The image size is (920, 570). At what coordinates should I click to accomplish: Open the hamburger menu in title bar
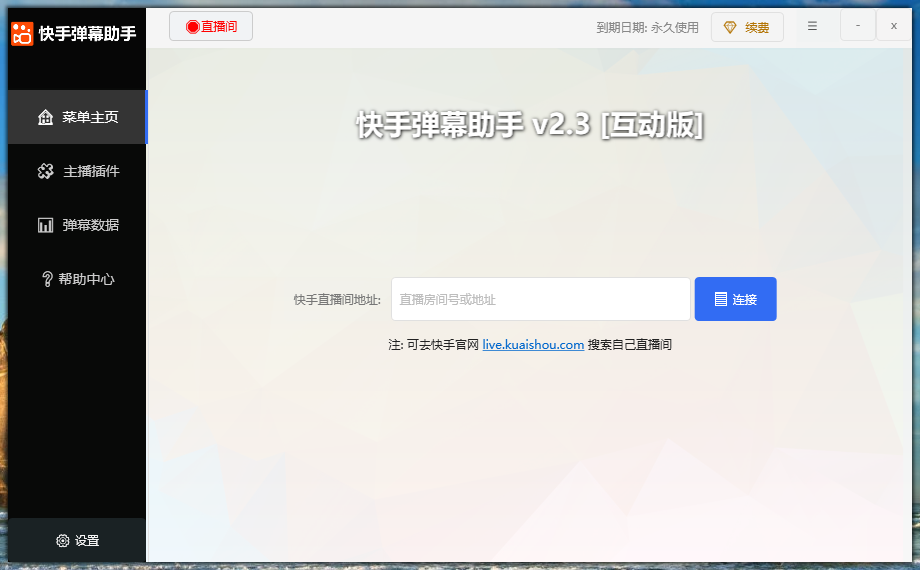tap(812, 26)
